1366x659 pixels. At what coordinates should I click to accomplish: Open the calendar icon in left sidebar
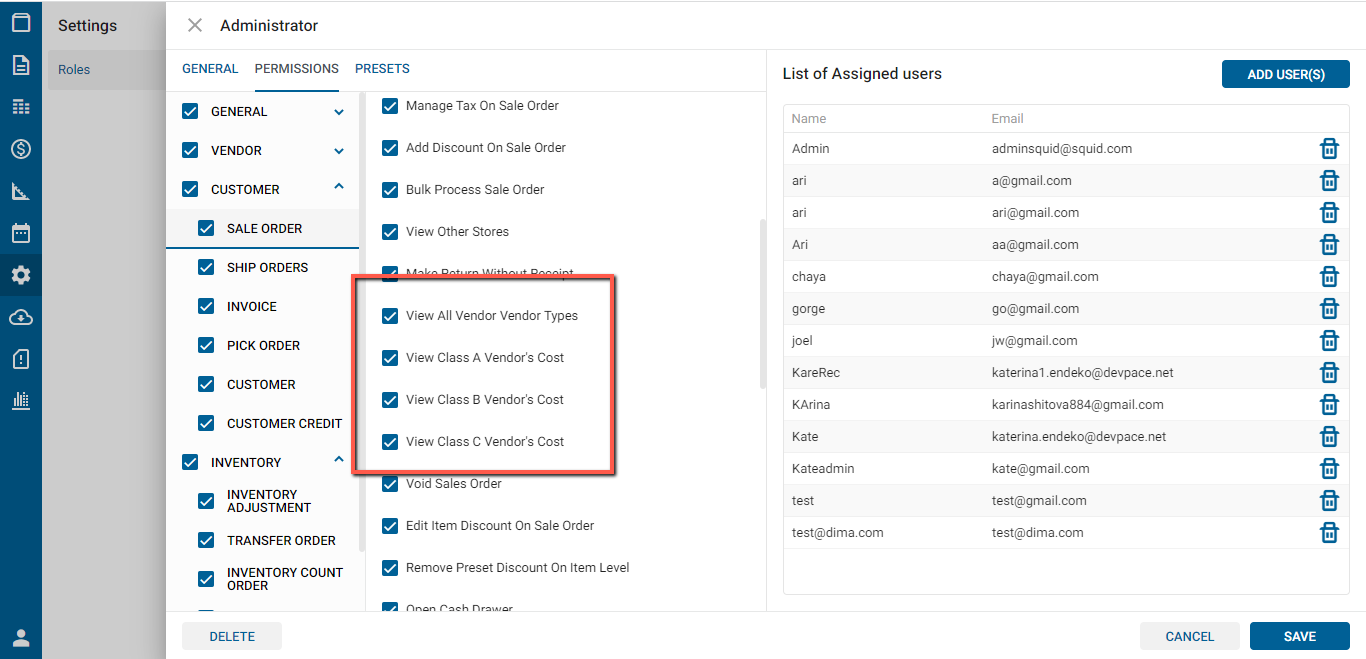21,233
